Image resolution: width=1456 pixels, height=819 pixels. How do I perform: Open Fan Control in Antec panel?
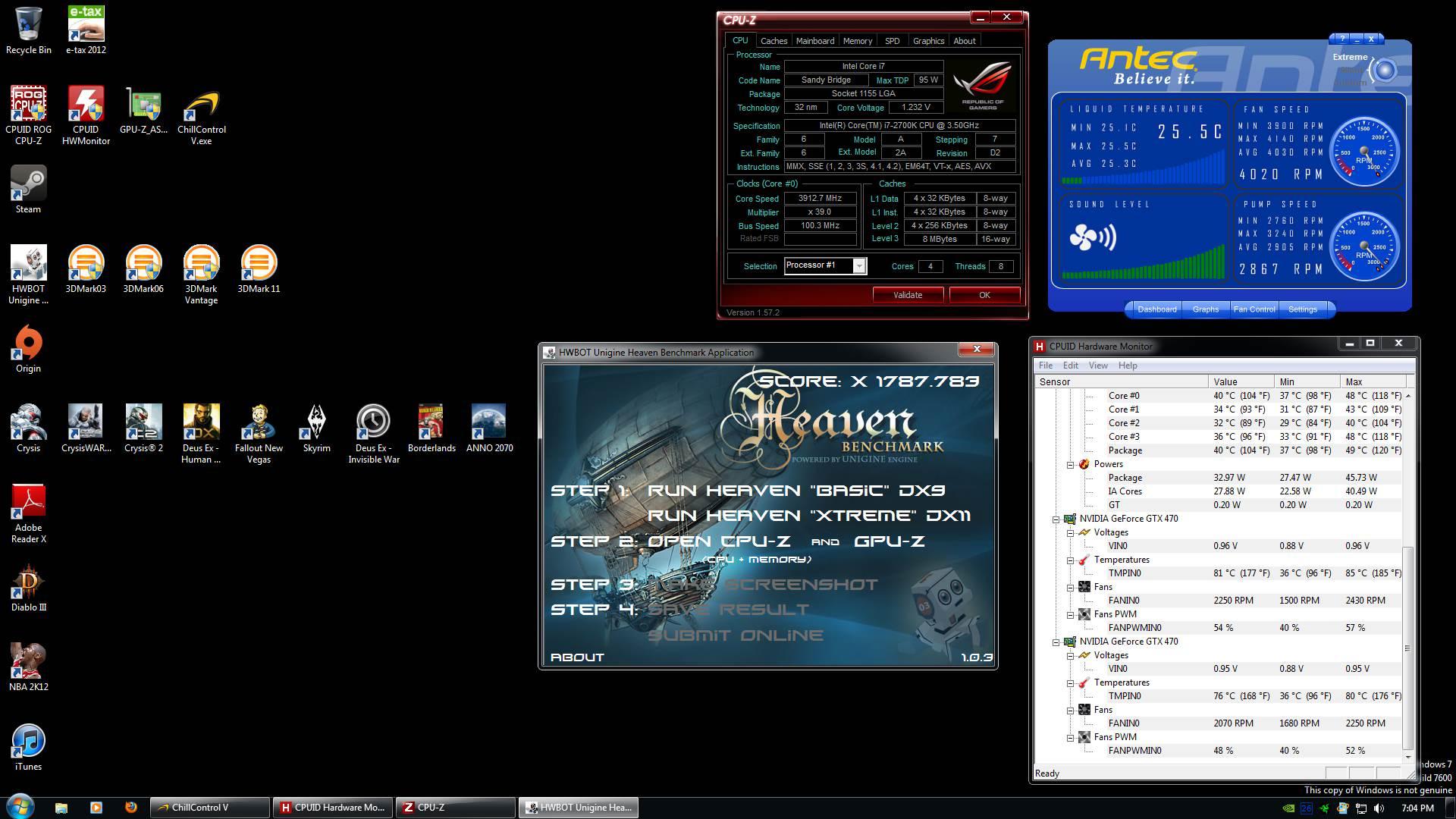[1254, 309]
